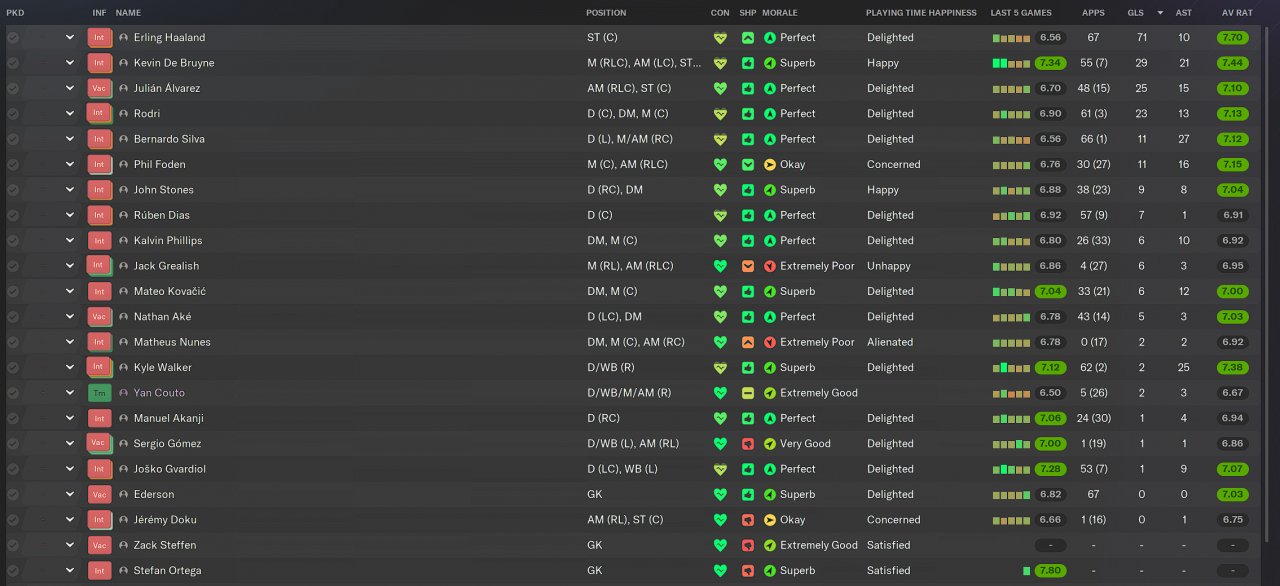Open Rúben Dias's player profile
Viewport: 1280px width, 586px height.
(161, 215)
